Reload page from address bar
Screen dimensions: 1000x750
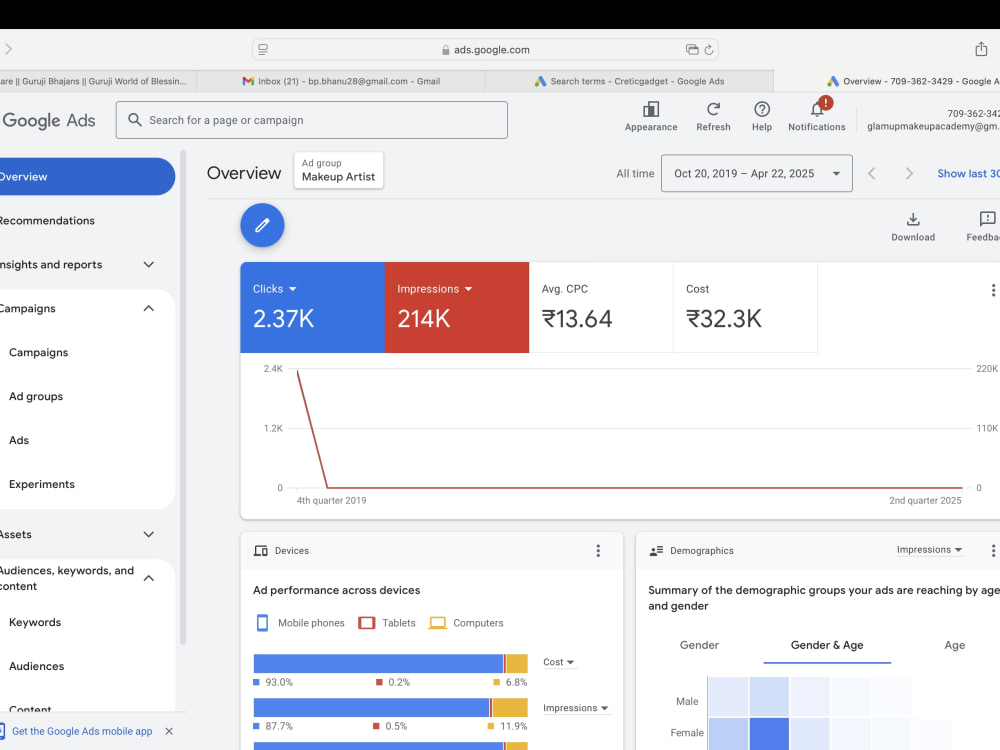709,50
